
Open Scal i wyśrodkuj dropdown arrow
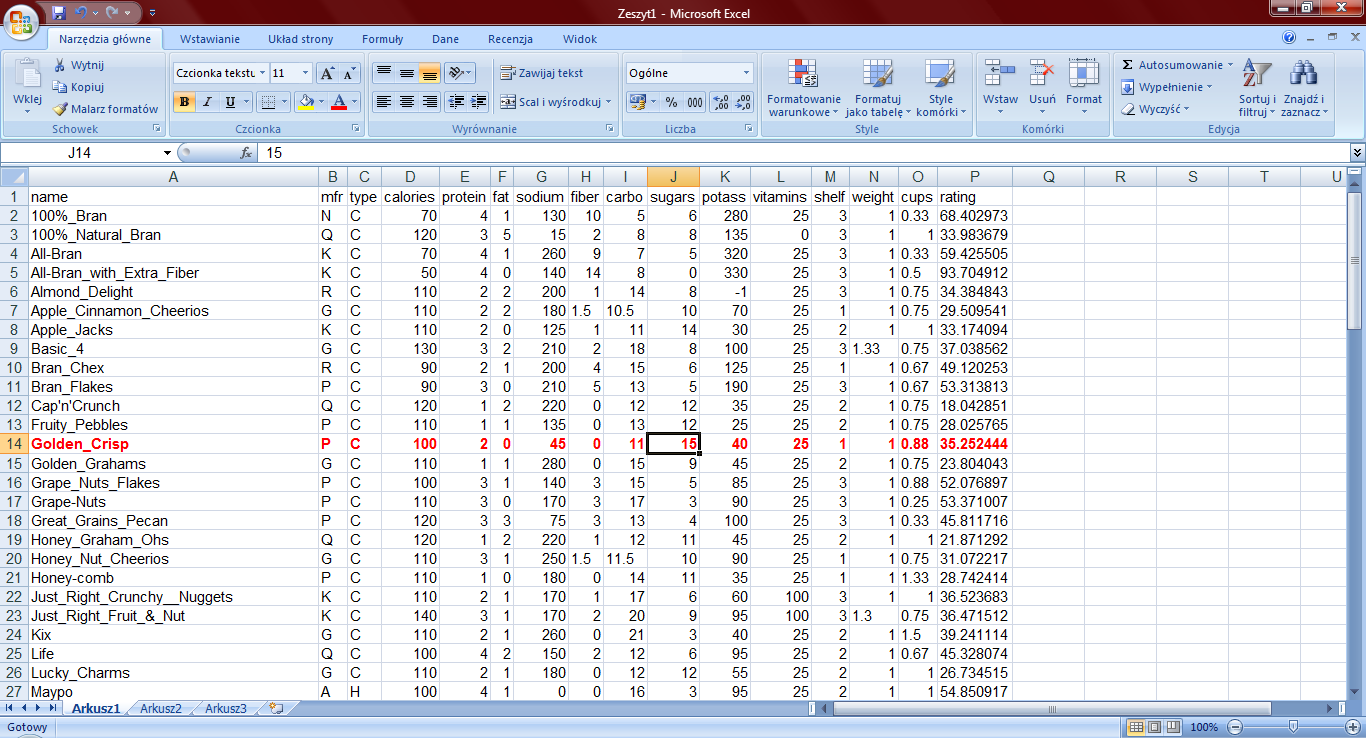click(x=608, y=102)
